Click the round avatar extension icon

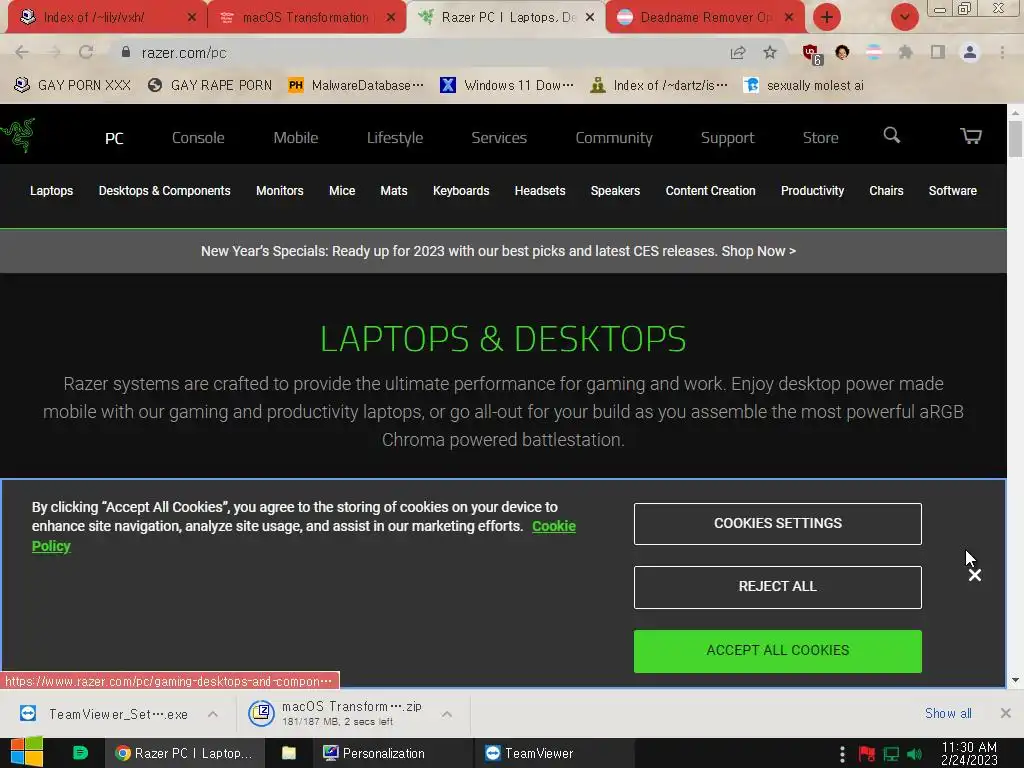point(842,52)
